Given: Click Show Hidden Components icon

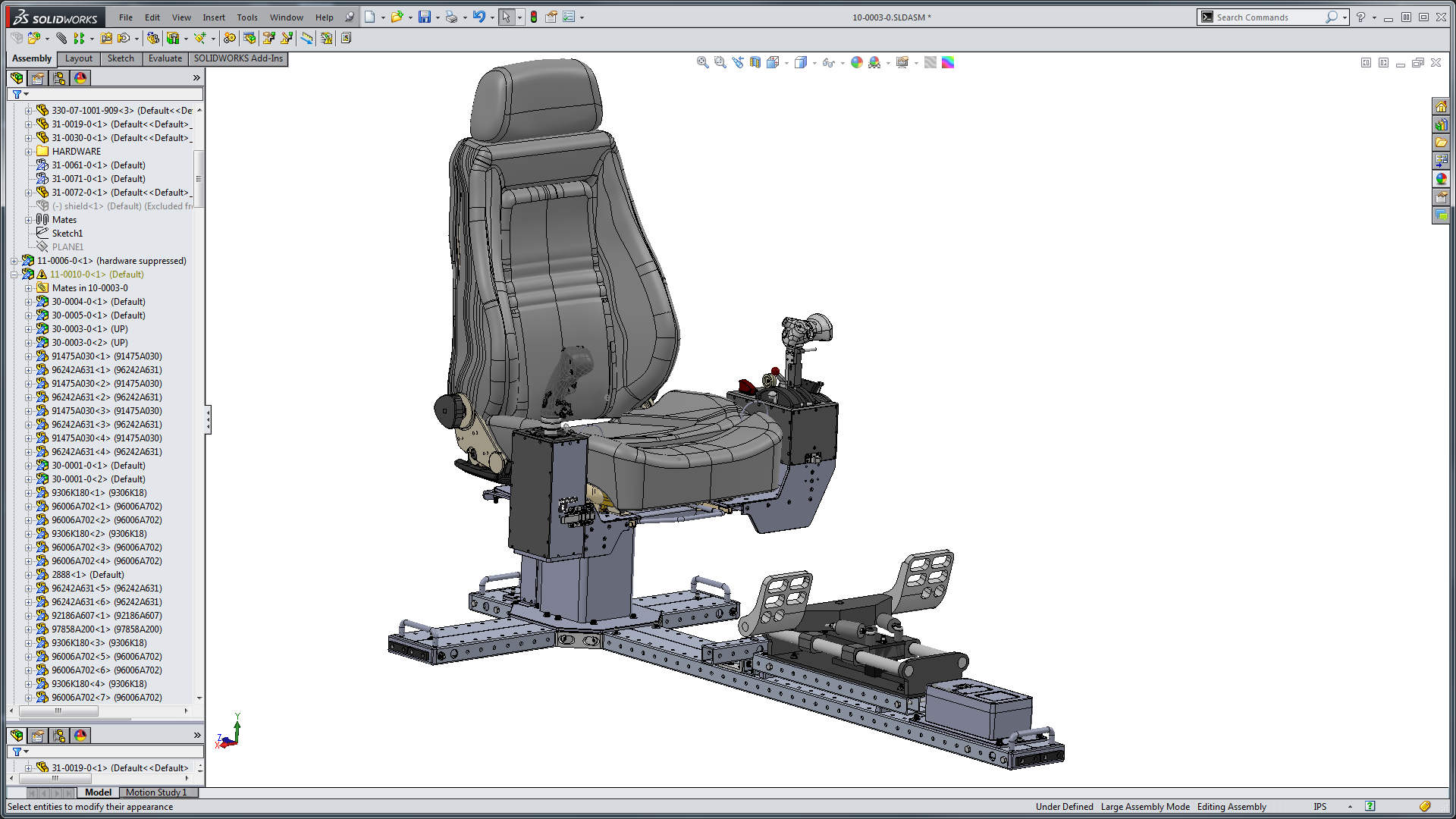Looking at the screenshot, I should pyautogui.click(x=152, y=38).
